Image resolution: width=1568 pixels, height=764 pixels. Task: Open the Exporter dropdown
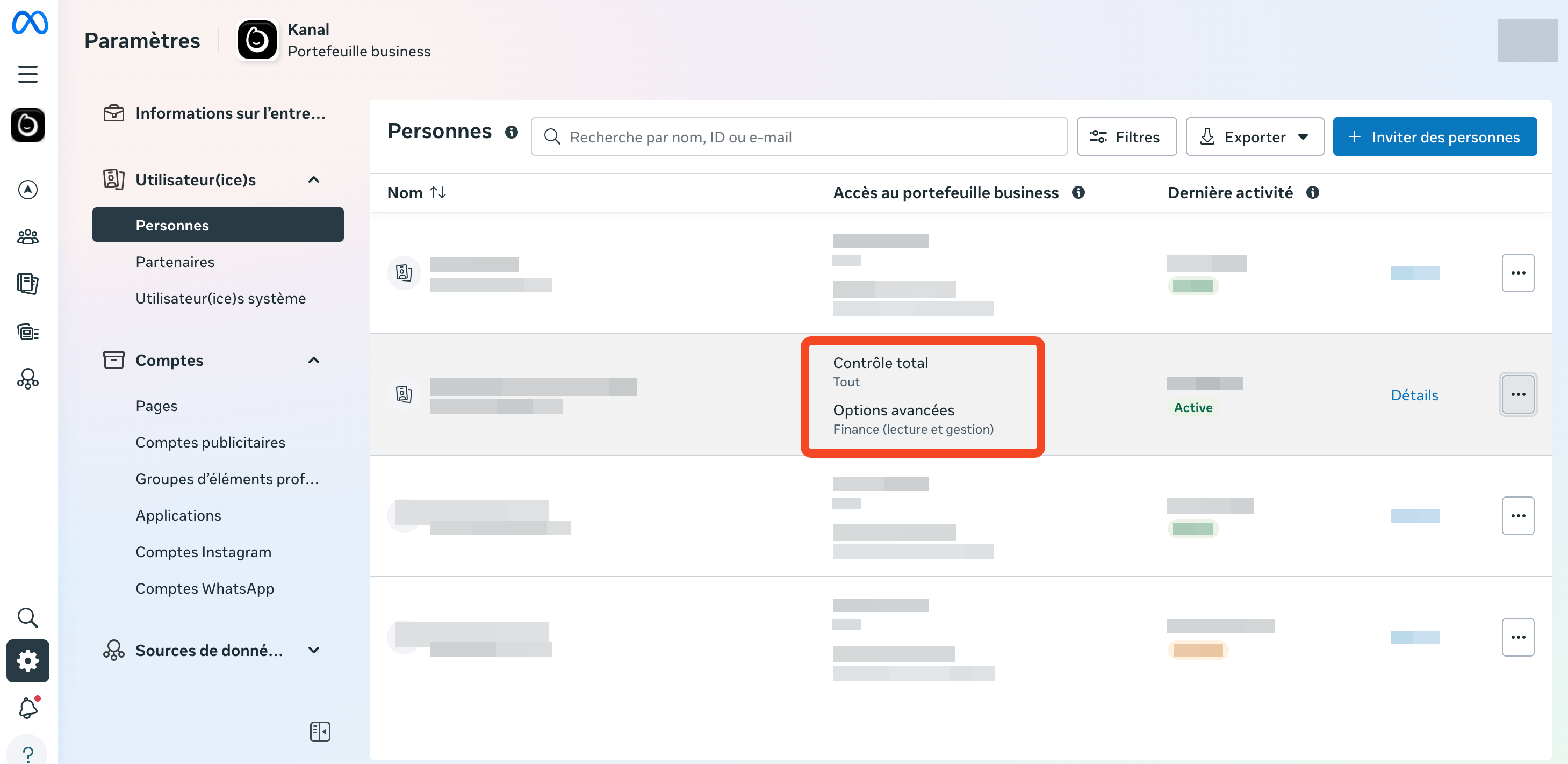(x=1254, y=137)
